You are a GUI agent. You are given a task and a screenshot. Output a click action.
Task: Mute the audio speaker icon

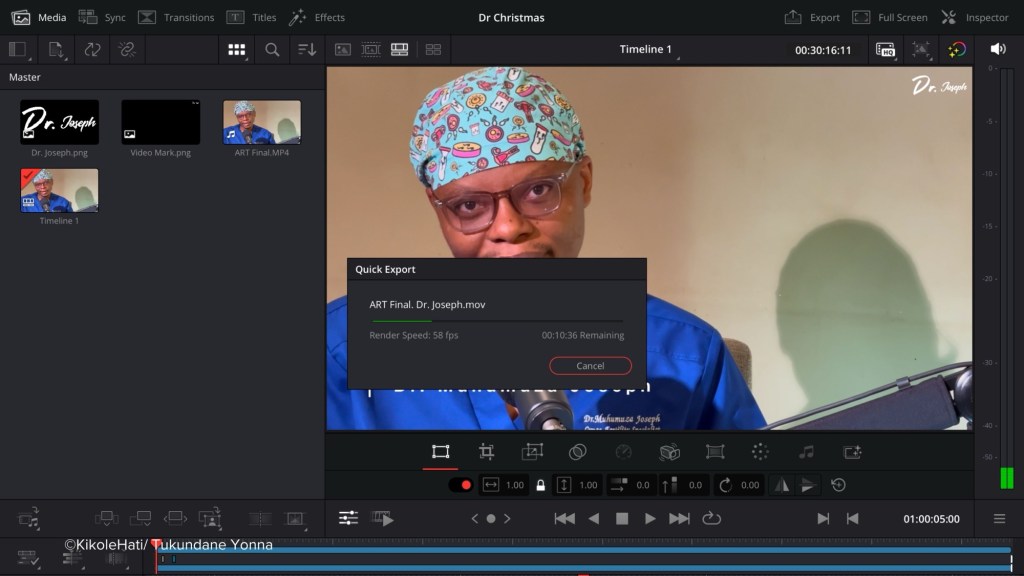tap(997, 49)
